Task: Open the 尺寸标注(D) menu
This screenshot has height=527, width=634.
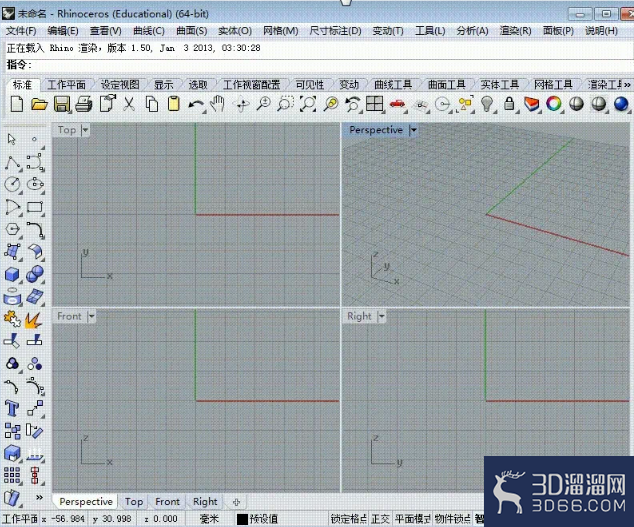Action: 335,31
